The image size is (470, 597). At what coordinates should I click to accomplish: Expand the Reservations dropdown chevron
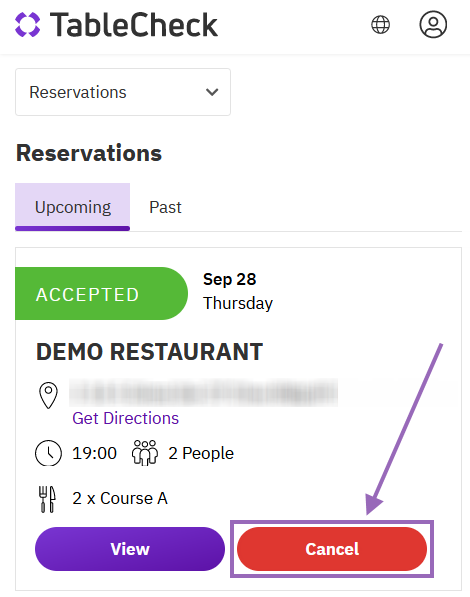[x=212, y=92]
